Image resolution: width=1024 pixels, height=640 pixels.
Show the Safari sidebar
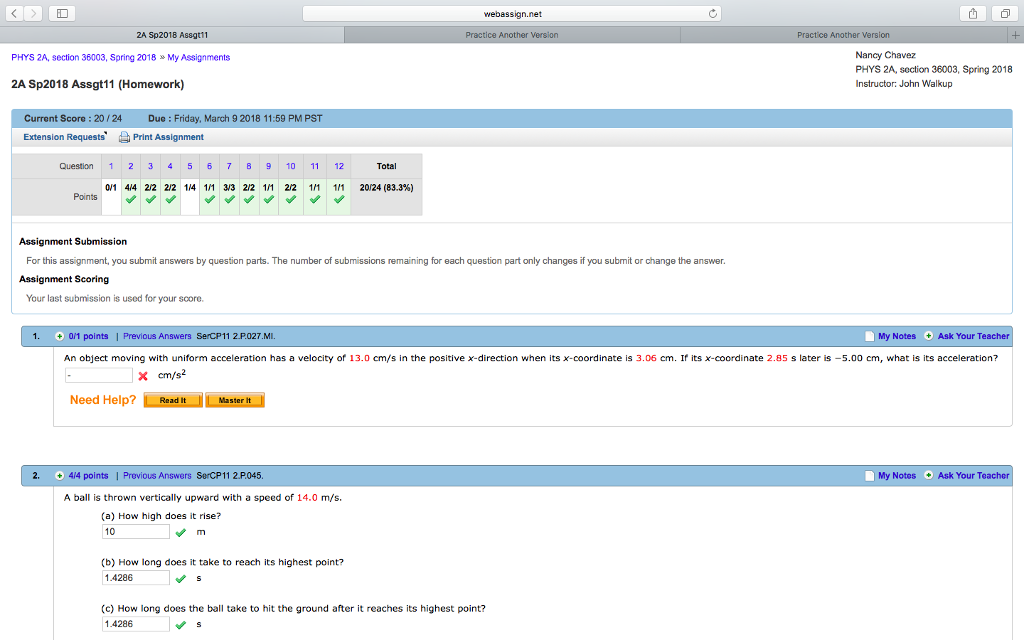point(62,13)
